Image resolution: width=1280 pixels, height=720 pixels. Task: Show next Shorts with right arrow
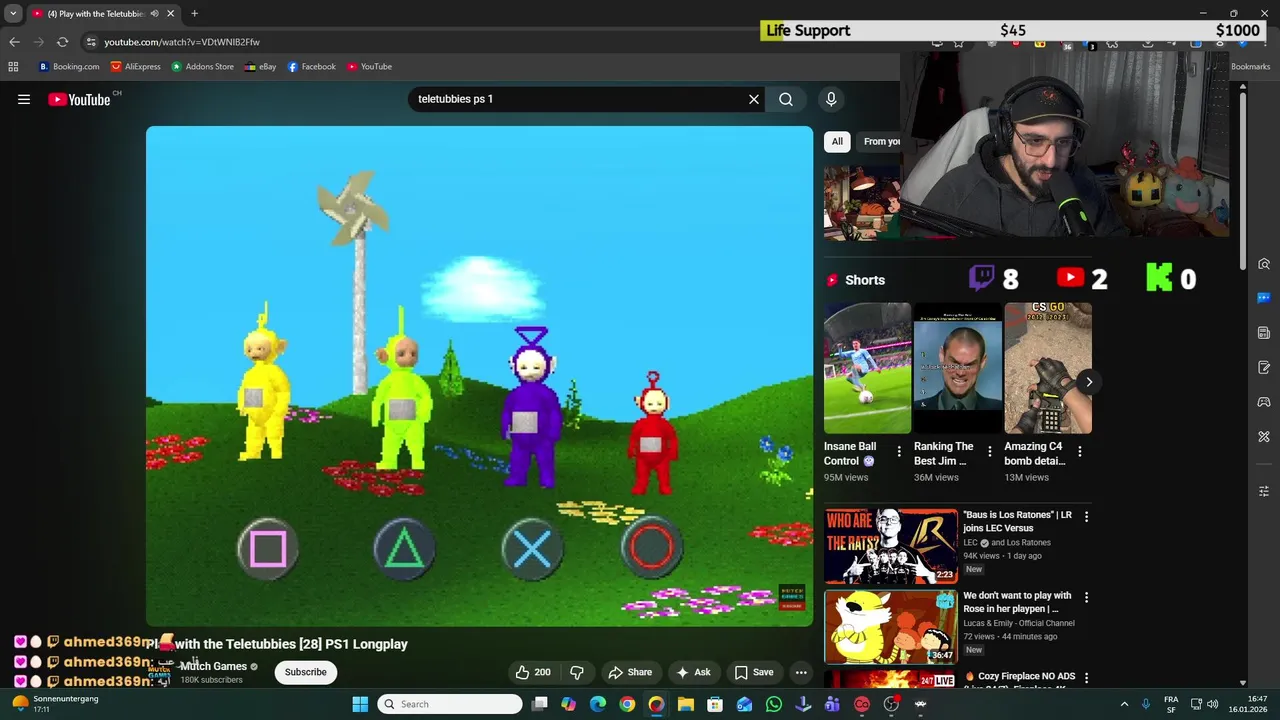click(x=1089, y=382)
